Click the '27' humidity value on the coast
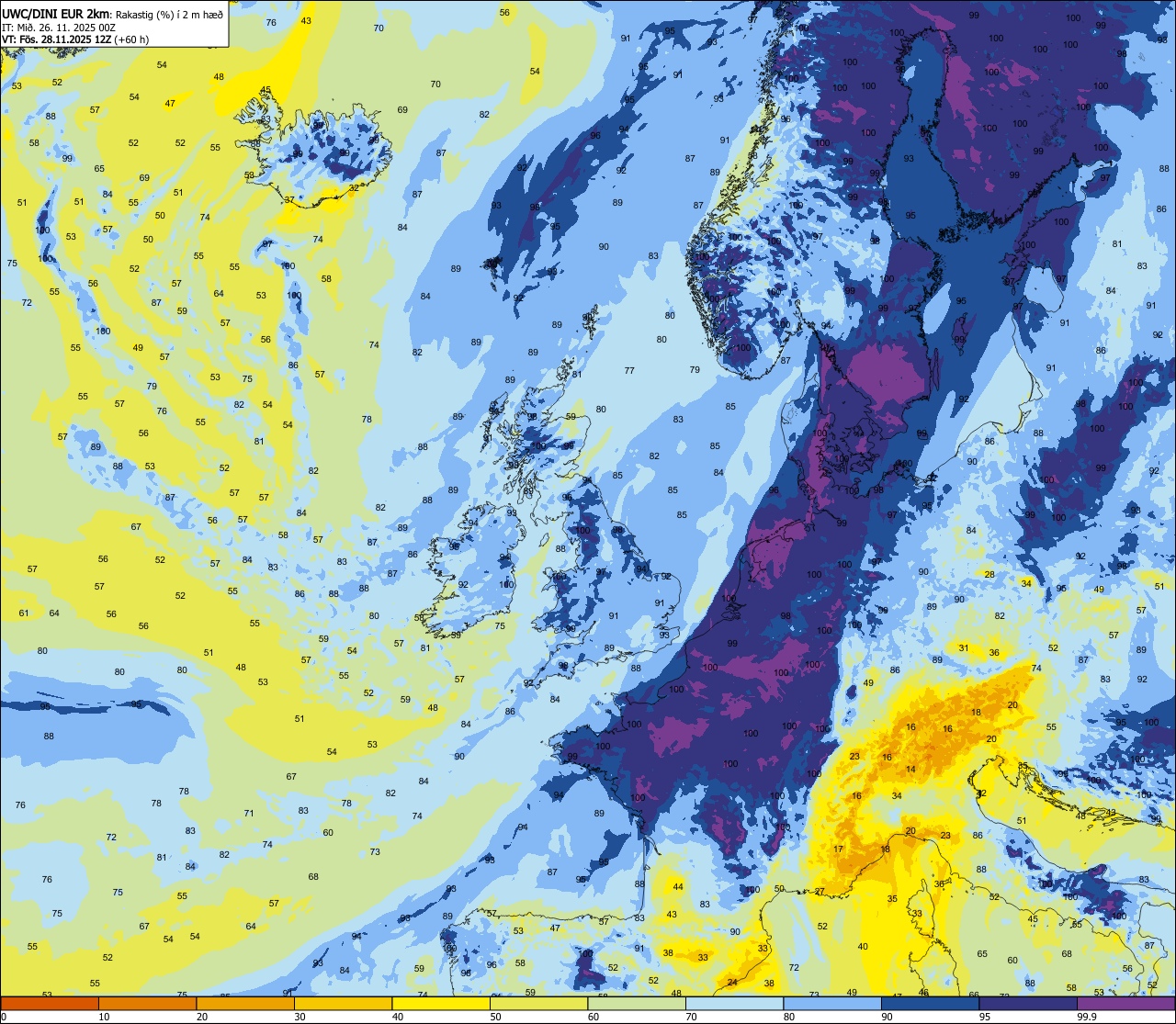The height and width of the screenshot is (1024, 1176). tap(820, 892)
